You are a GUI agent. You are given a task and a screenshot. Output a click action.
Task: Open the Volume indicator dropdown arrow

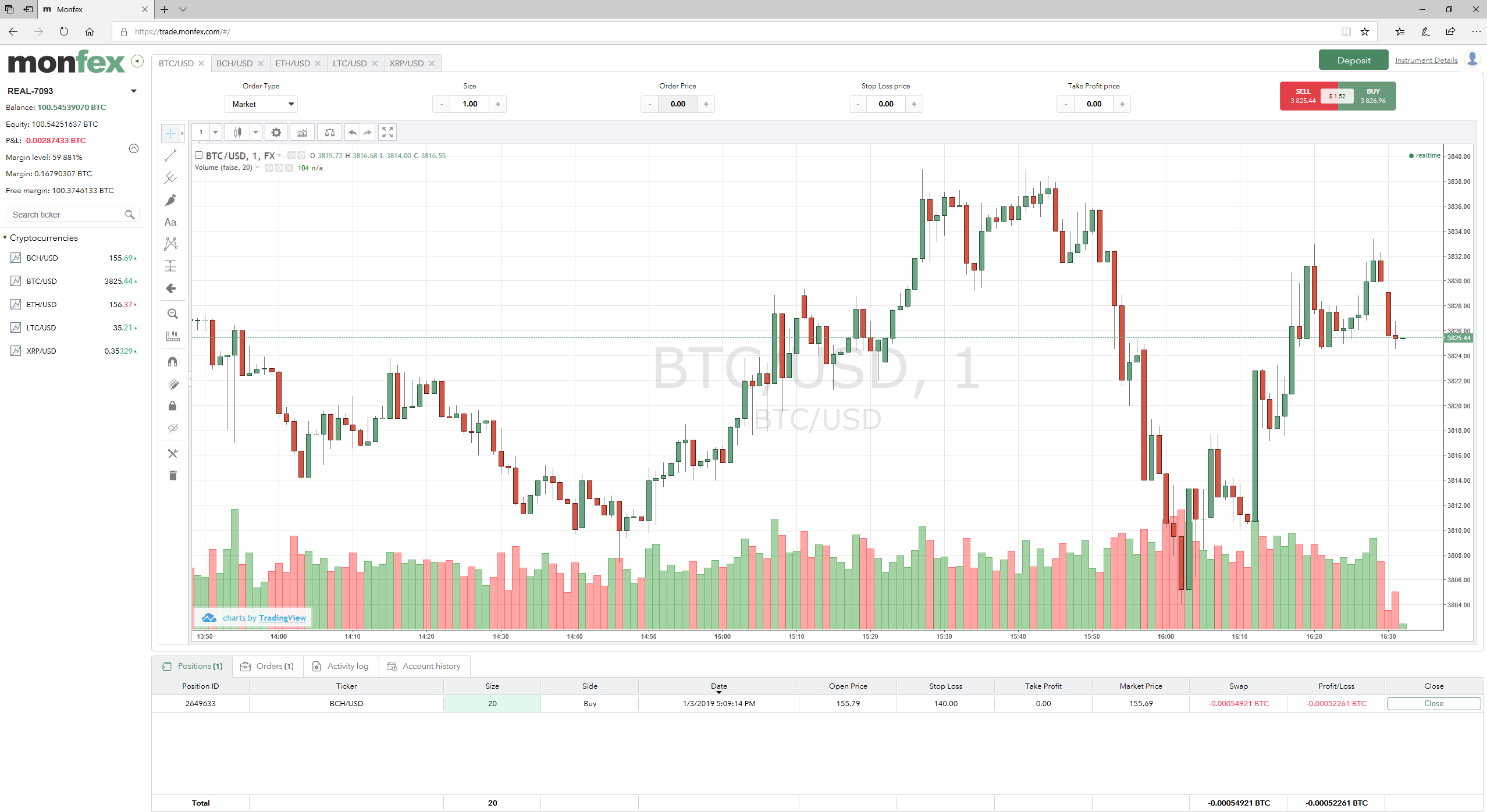click(257, 168)
